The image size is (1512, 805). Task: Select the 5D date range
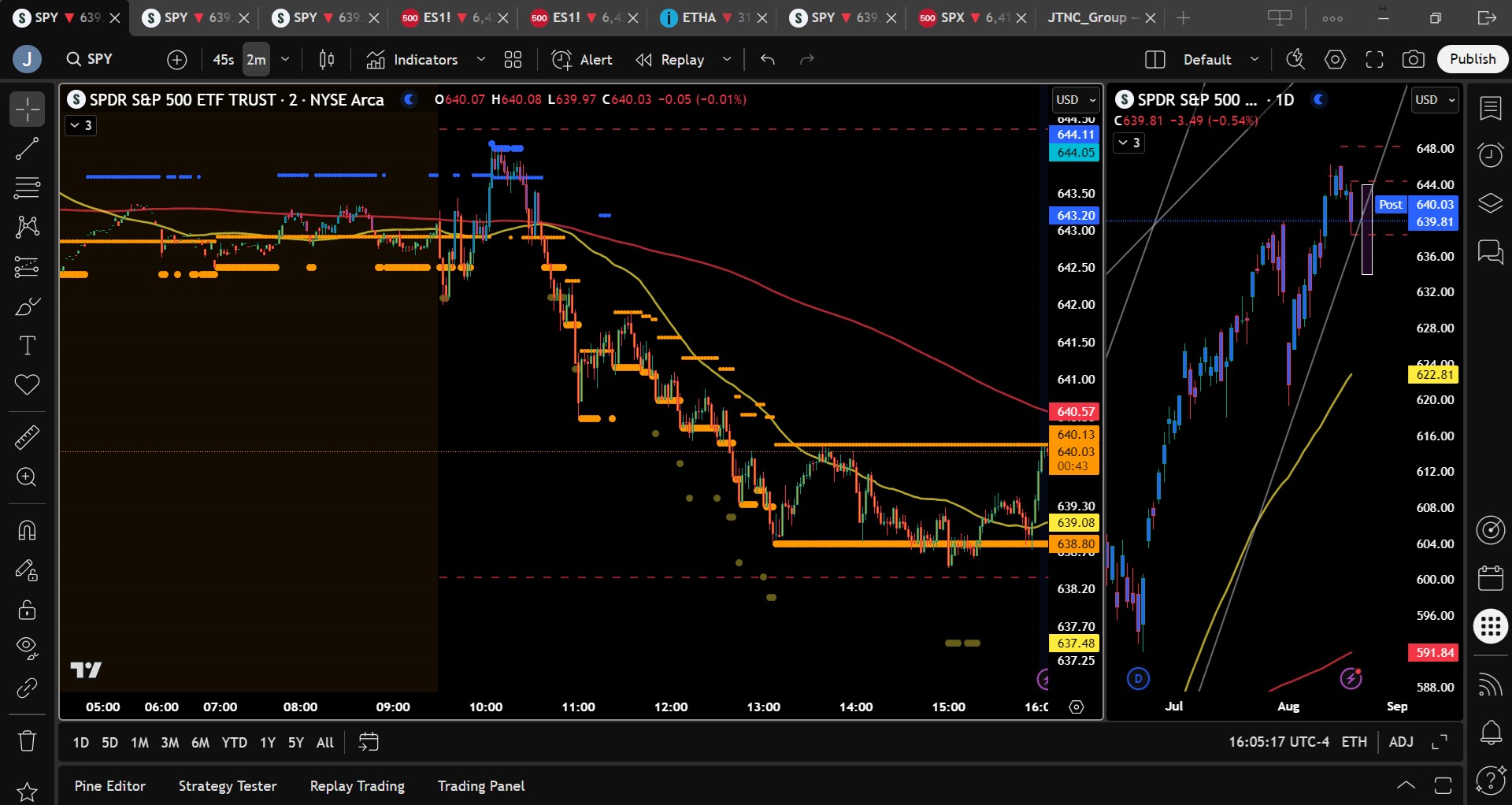(110, 742)
